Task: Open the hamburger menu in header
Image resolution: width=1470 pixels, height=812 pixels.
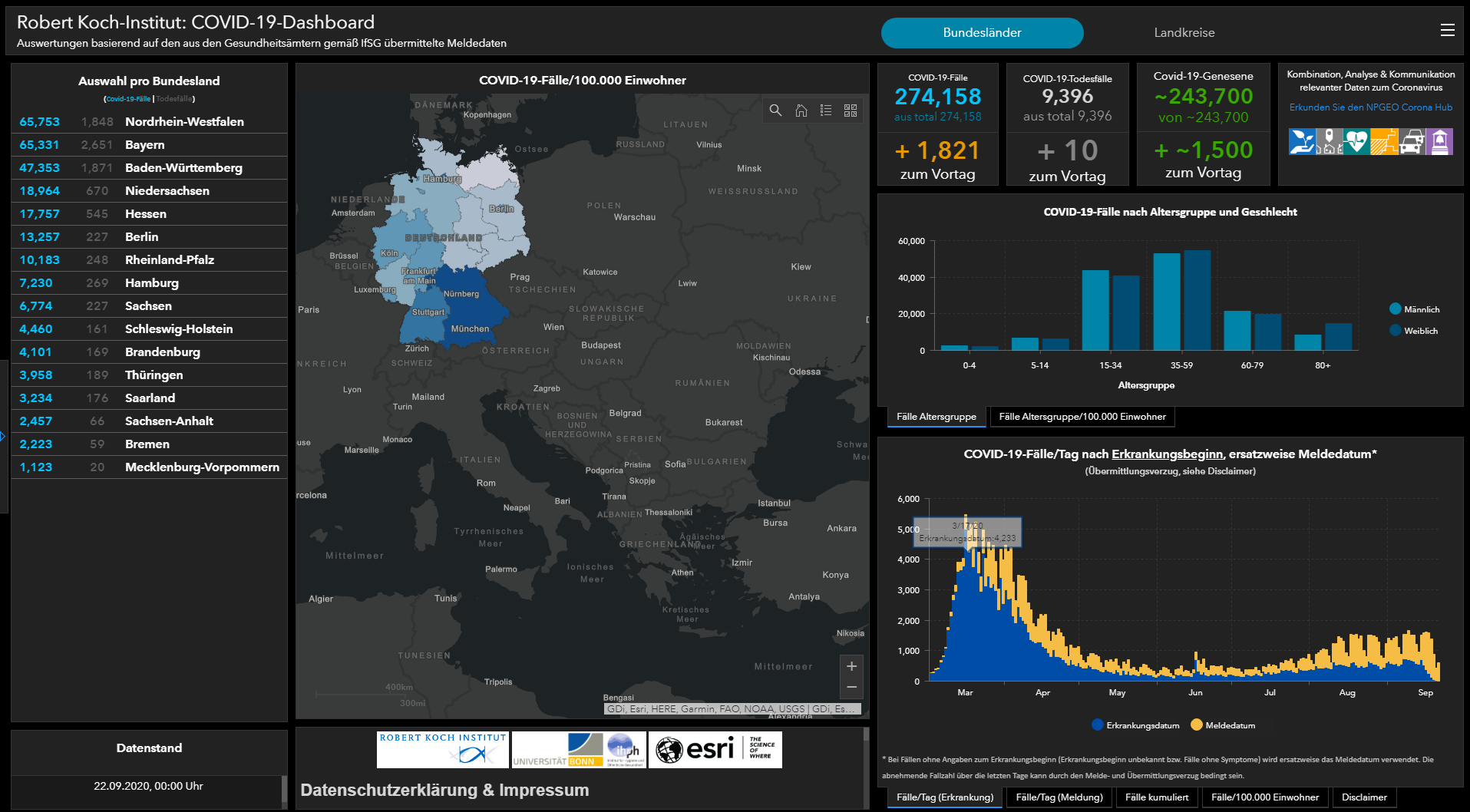Action: (1447, 30)
